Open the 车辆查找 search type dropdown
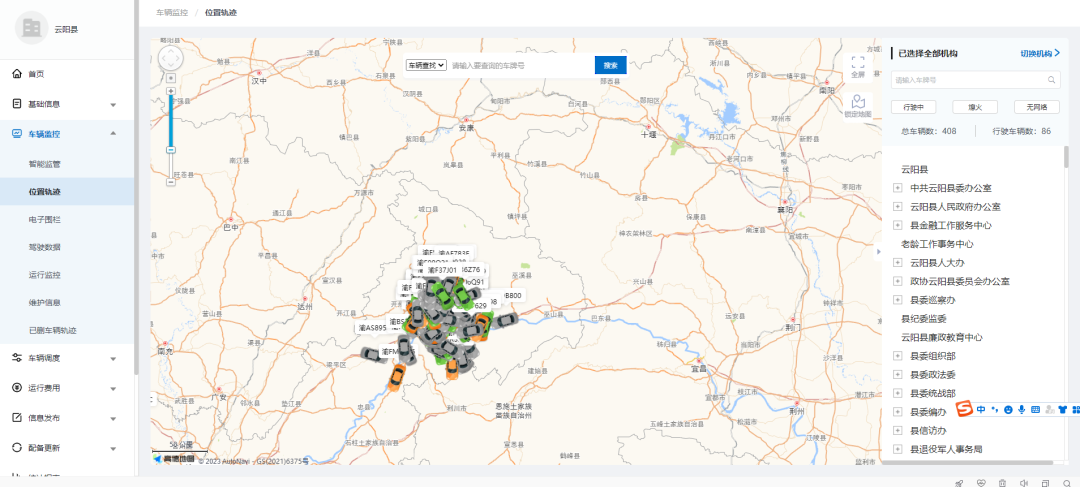 (426, 65)
